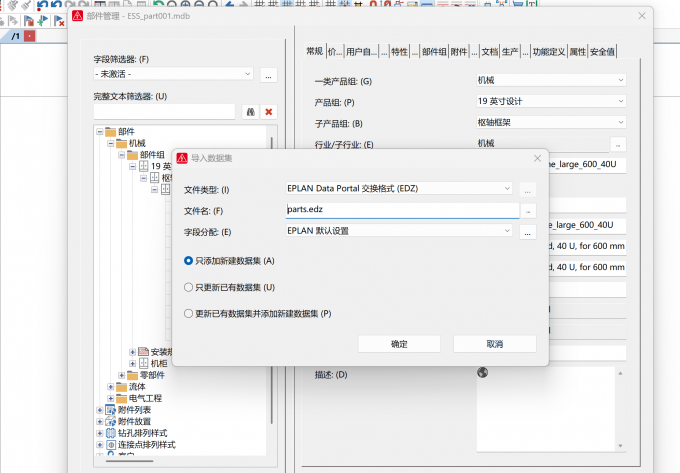
Task: Expand the 流体 tree node
Action: click(x=111, y=387)
